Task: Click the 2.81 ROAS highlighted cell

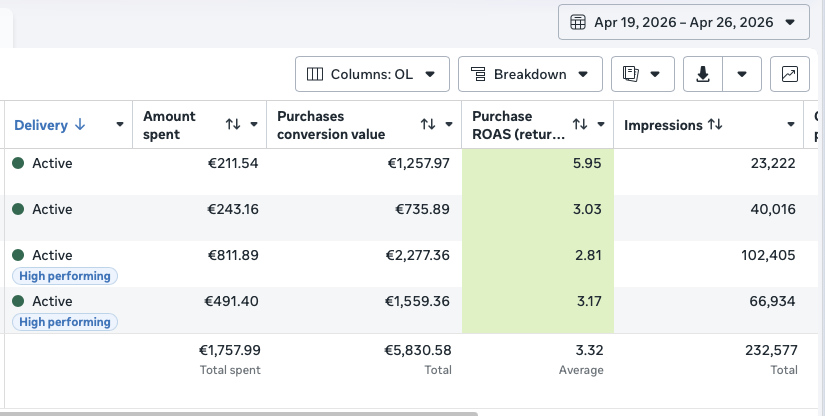Action: (x=538, y=264)
